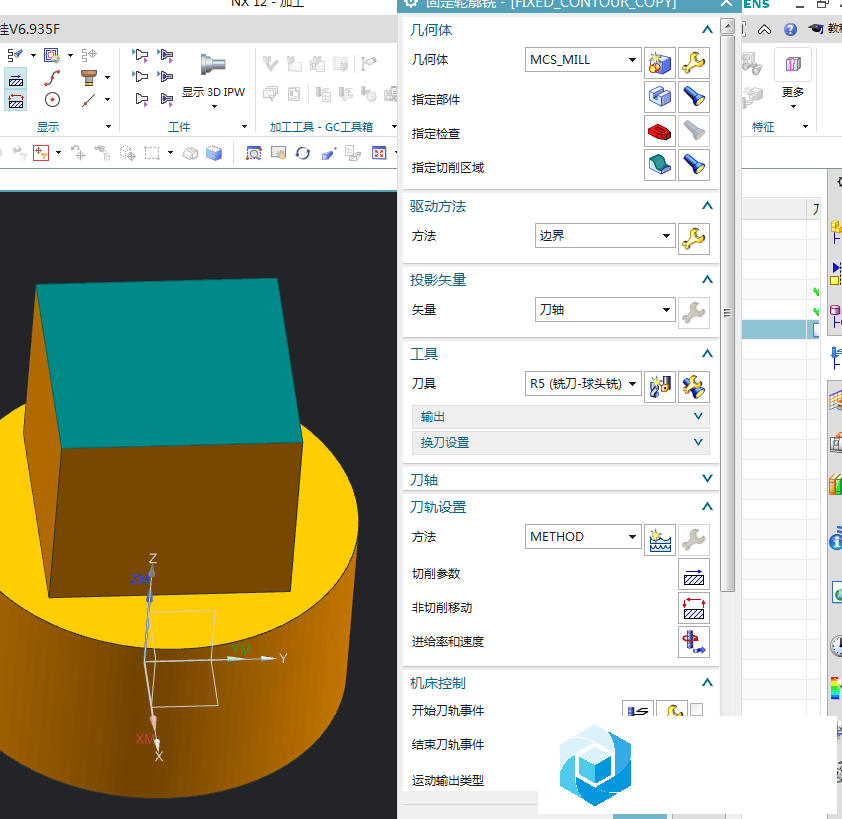The height and width of the screenshot is (819, 842).
Task: Collapse the 工具 section
Action: pos(707,353)
